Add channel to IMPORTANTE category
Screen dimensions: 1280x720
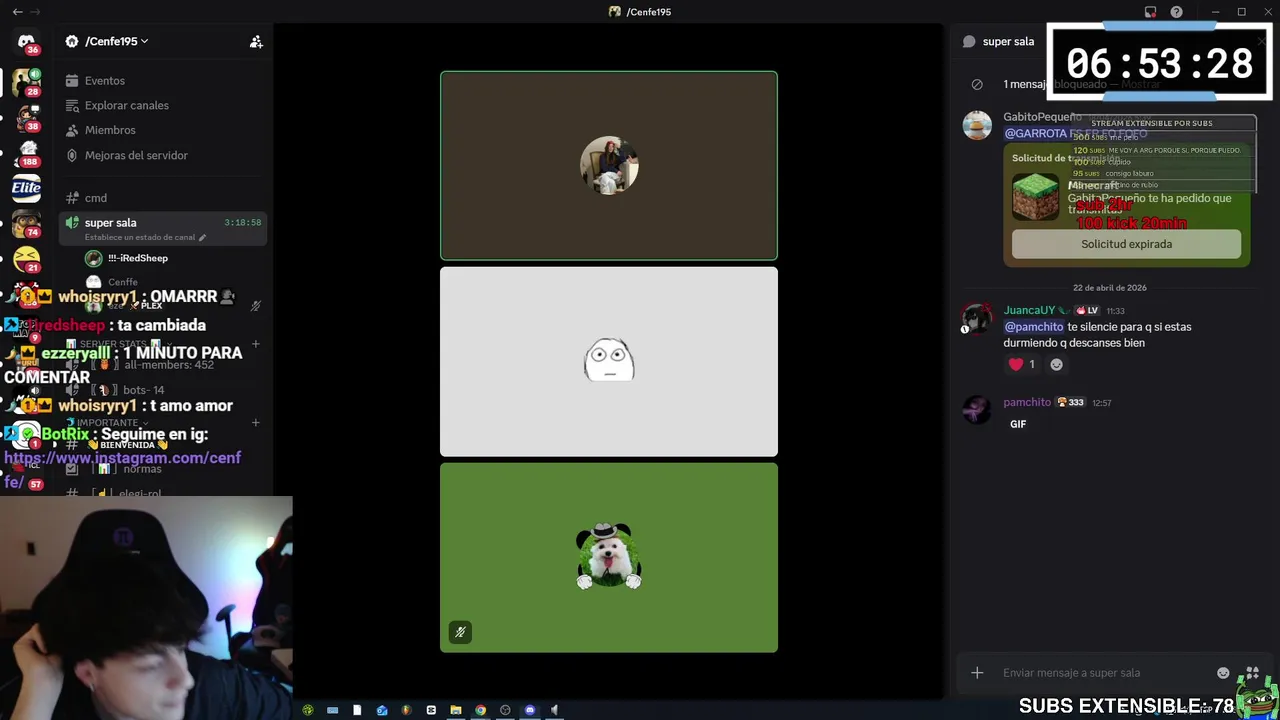(x=256, y=423)
